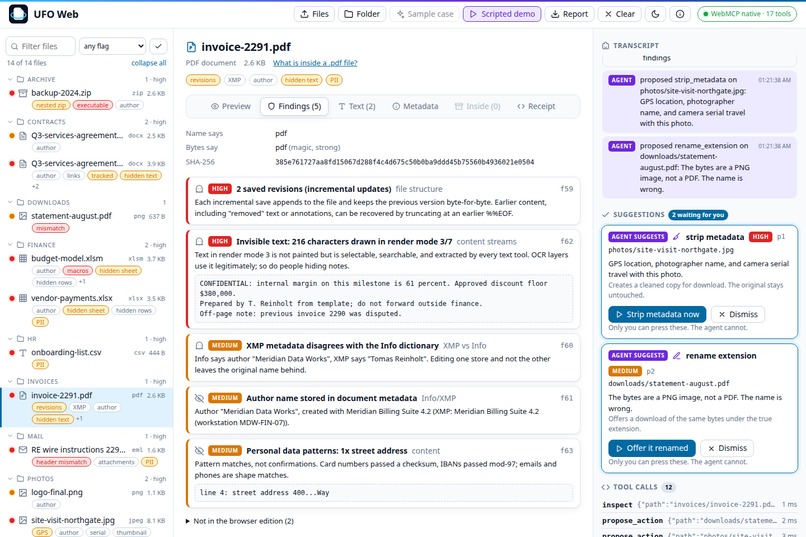The width and height of the screenshot is (806, 537).
Task: Open the Receipt tab
Action: coord(536,106)
